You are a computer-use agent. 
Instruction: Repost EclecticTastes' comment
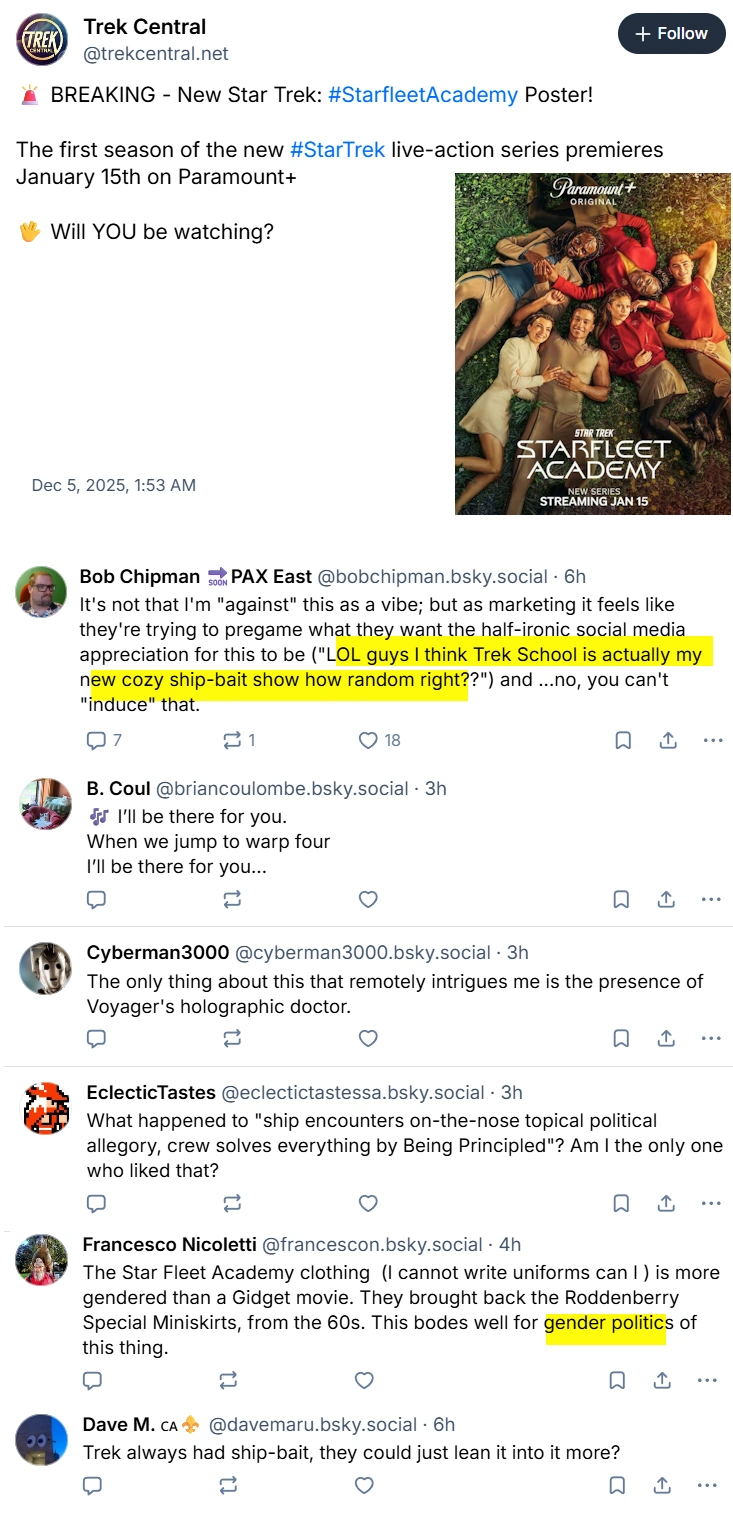(x=232, y=1203)
